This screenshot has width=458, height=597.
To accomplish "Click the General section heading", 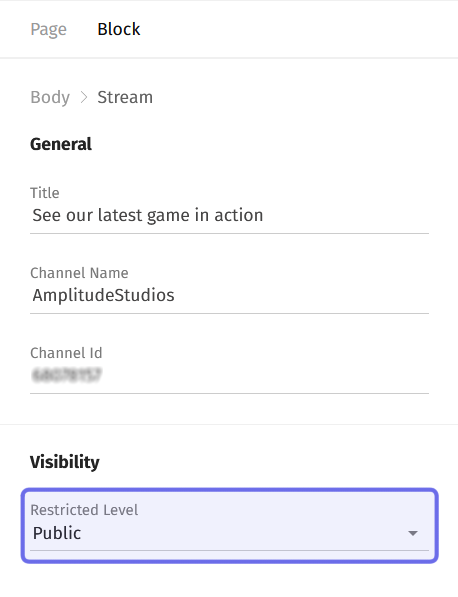I will (61, 144).
